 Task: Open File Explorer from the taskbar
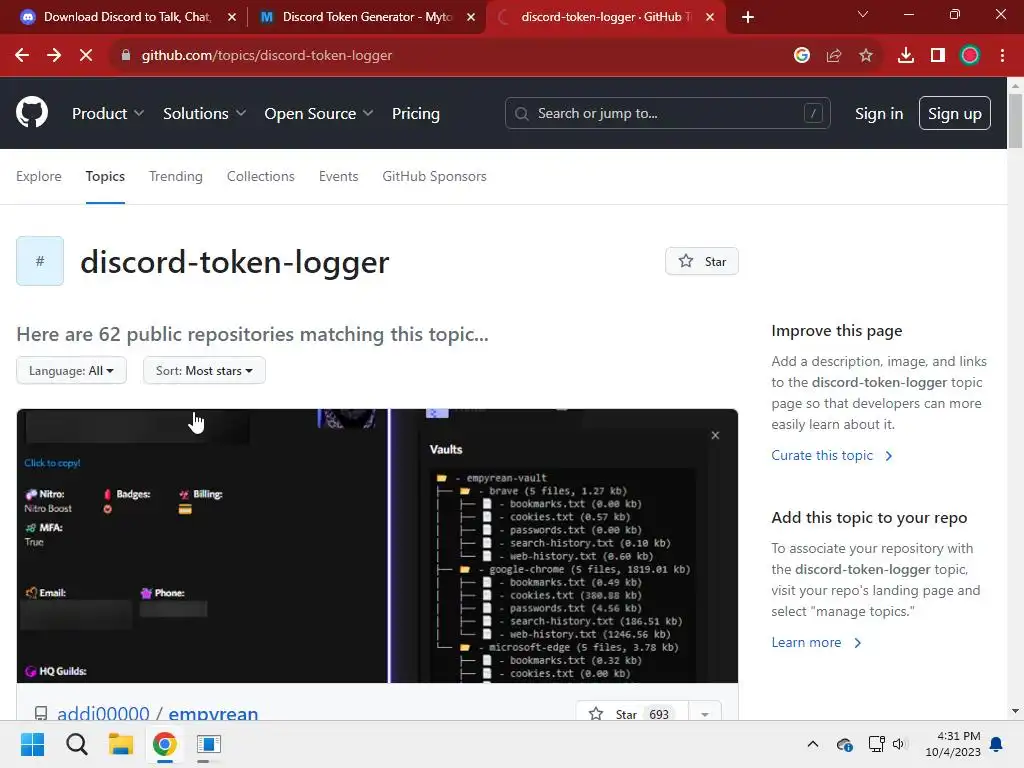coord(121,744)
